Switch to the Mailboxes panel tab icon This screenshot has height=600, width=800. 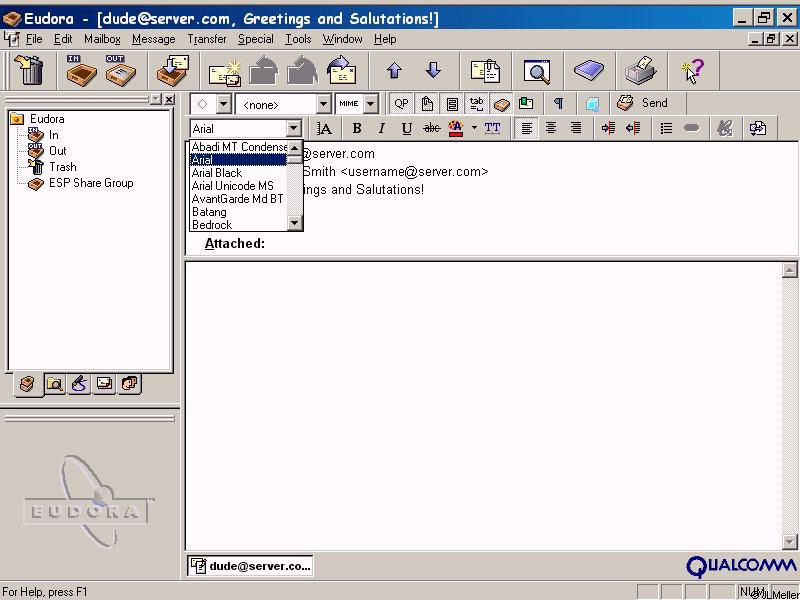point(27,384)
